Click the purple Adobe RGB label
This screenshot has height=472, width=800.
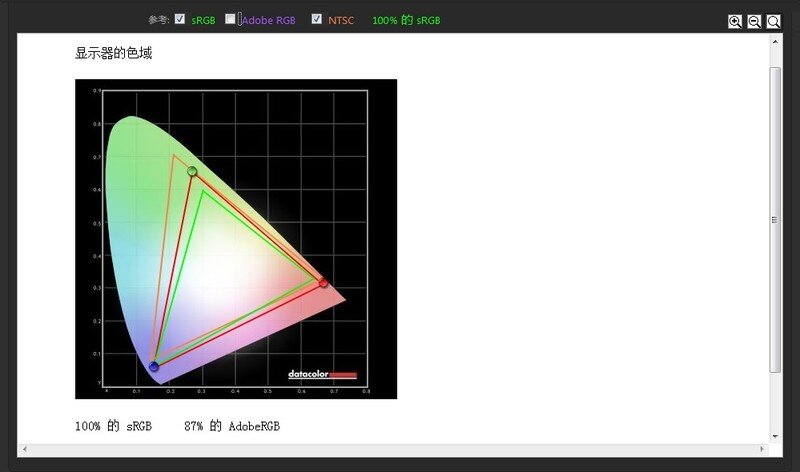point(268,20)
